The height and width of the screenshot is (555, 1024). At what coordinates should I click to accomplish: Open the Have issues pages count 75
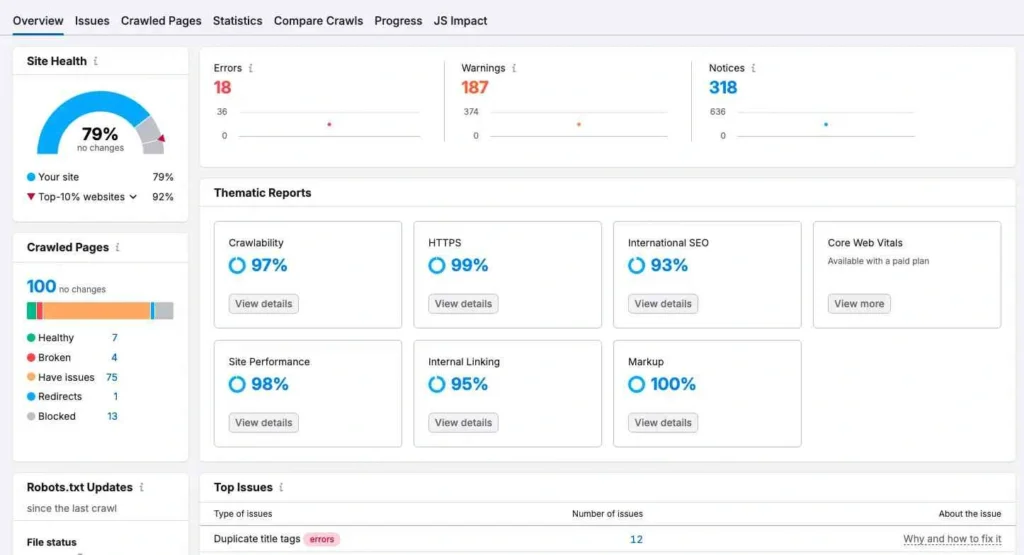112,377
